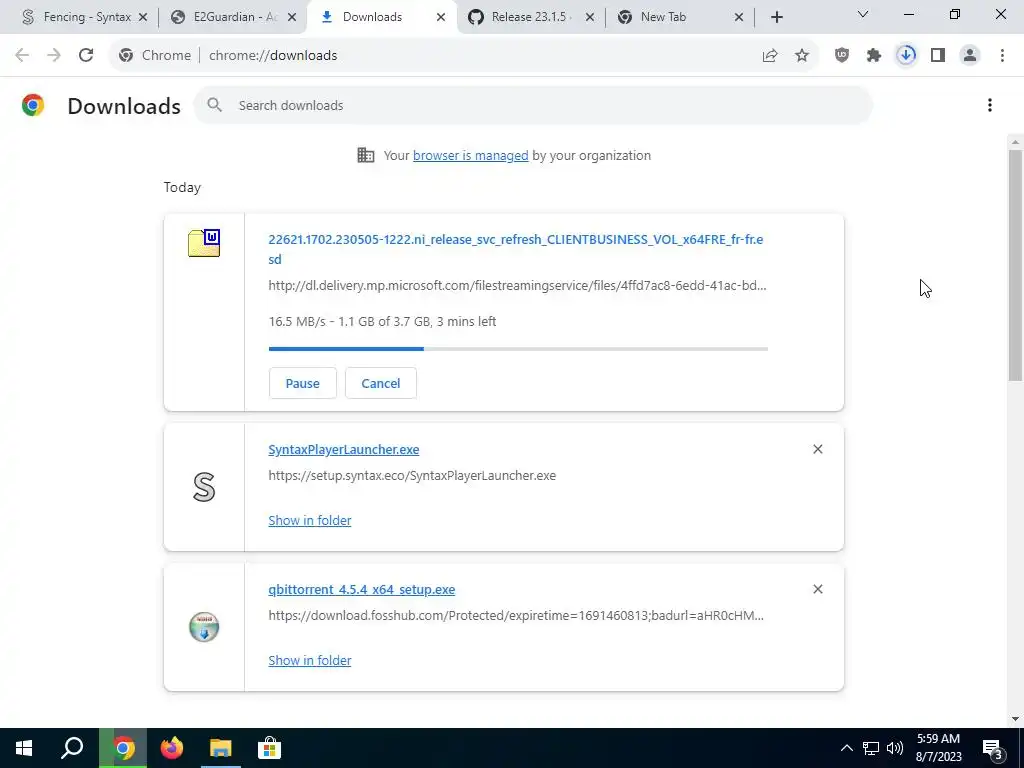1024x768 pixels.
Task: Open Windows search in the taskbar
Action: point(72,748)
